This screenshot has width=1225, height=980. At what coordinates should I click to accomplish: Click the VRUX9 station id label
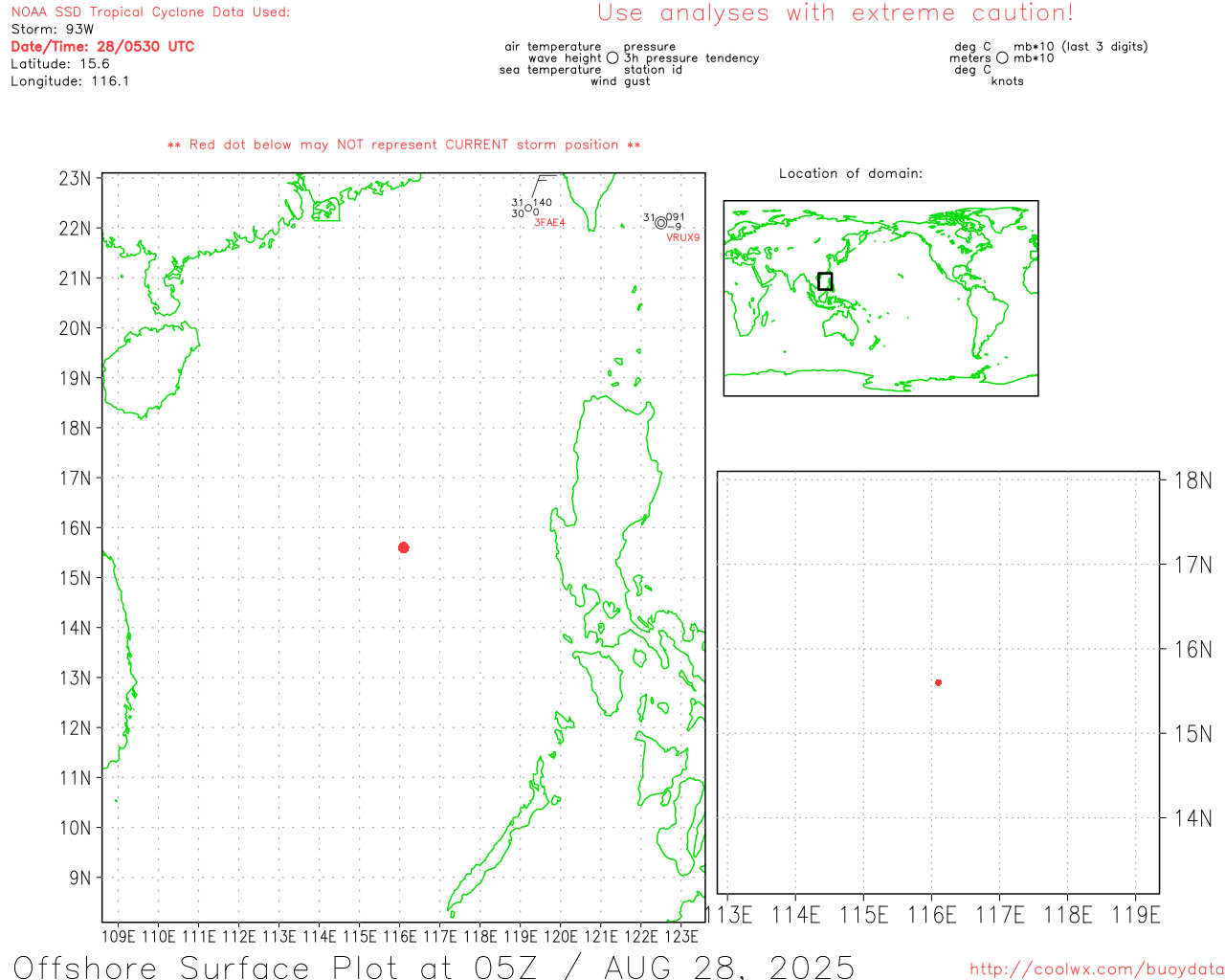tap(683, 237)
